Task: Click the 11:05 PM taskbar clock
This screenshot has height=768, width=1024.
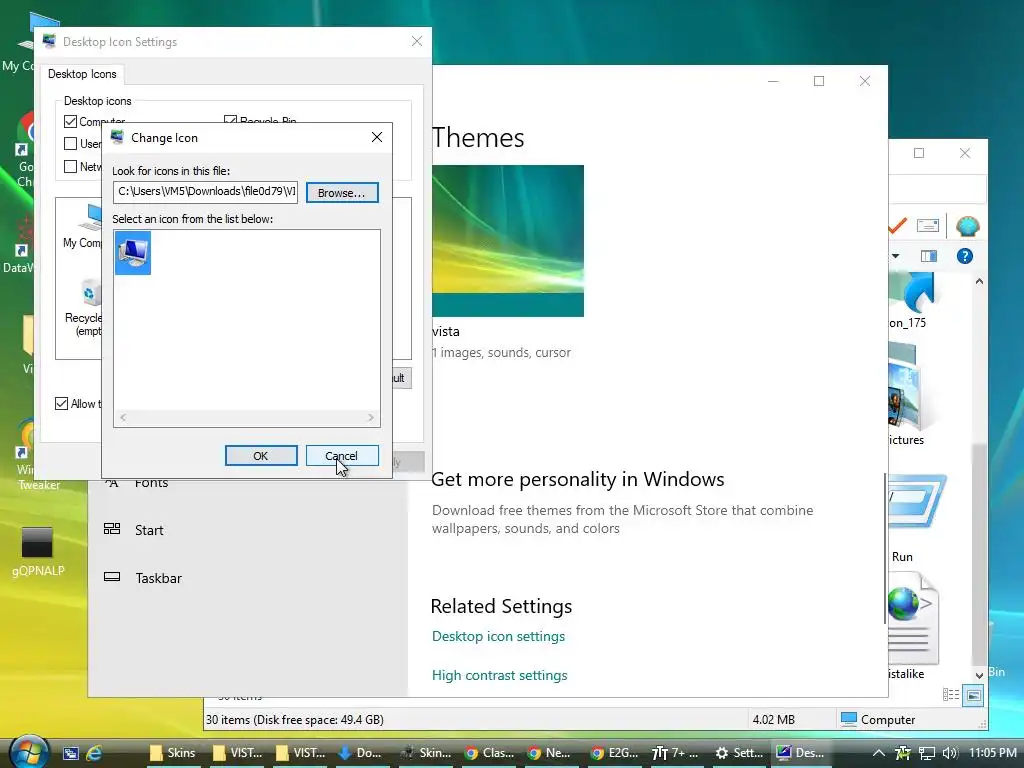Action: [x=993, y=753]
